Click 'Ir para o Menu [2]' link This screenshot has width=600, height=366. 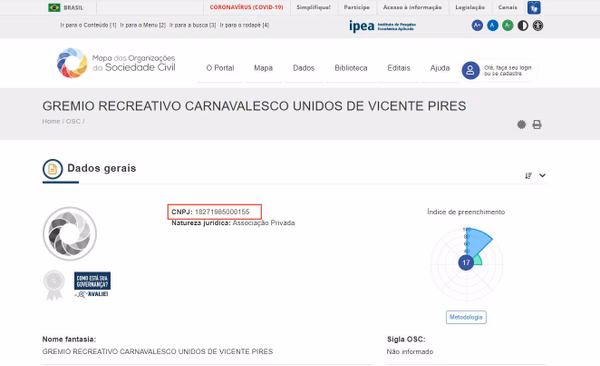pyautogui.click(x=143, y=25)
